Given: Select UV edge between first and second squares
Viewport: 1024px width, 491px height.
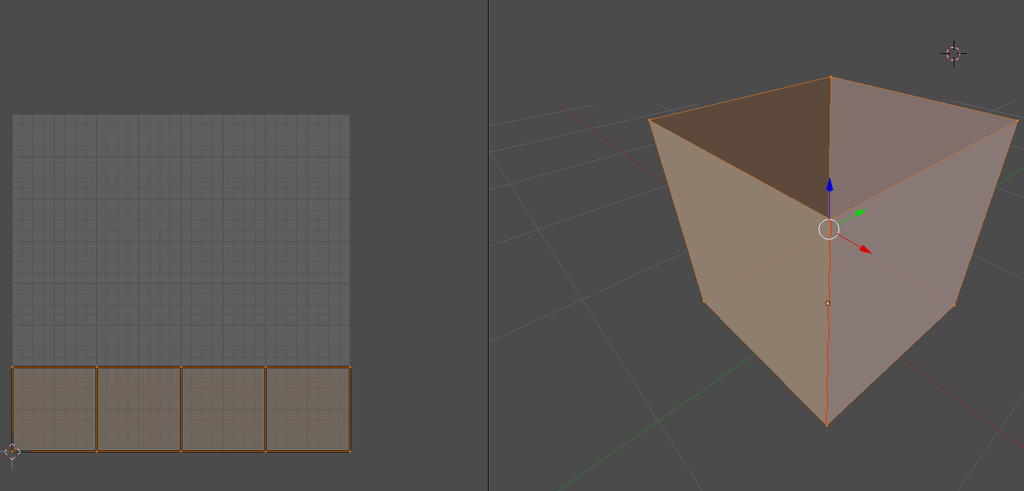Looking at the screenshot, I should (x=97, y=409).
